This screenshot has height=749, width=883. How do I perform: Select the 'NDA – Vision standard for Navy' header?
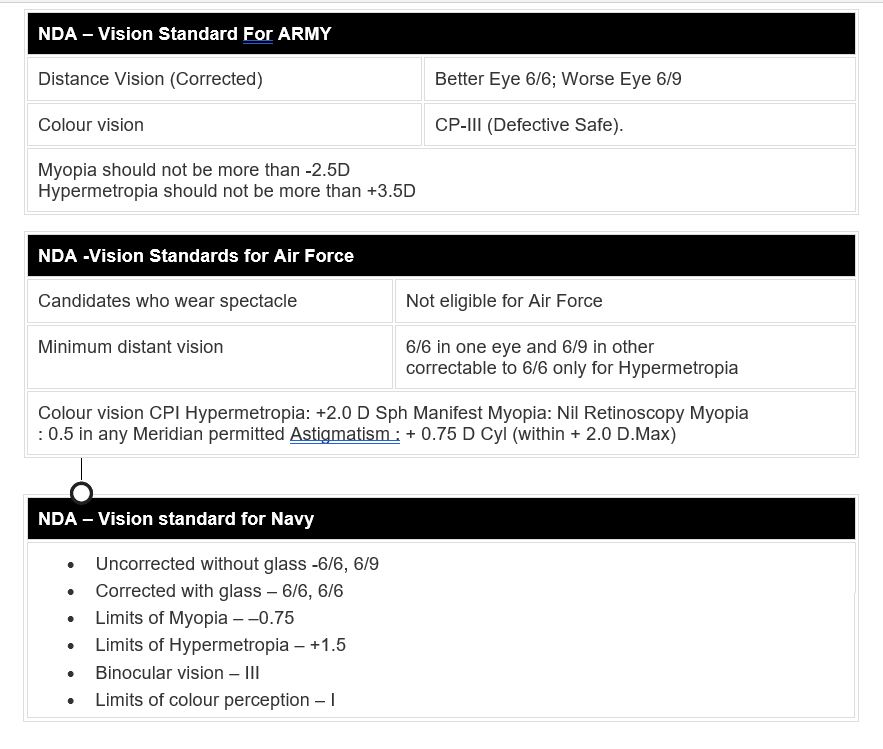point(442,519)
